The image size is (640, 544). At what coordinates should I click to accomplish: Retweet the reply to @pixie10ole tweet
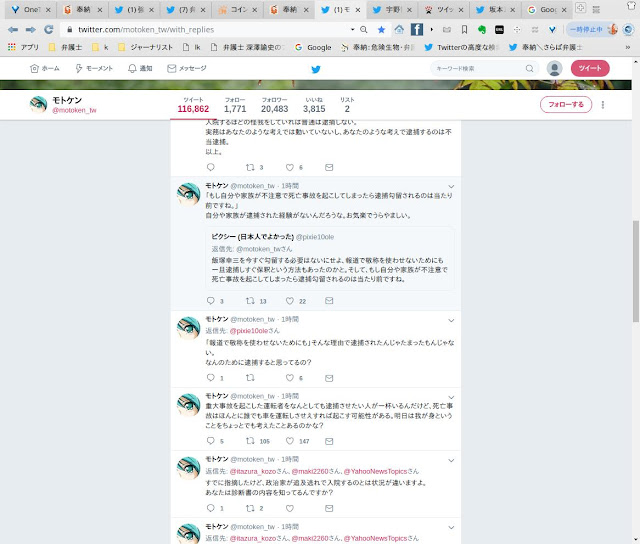point(250,378)
